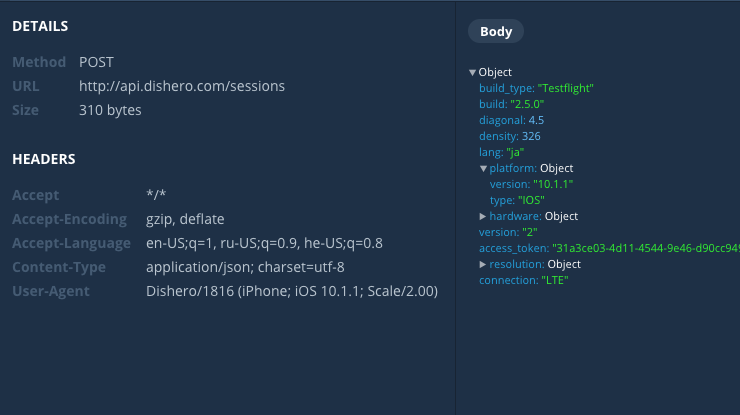
Task: Click the Size 310 bytes value
Action: click(x=110, y=110)
